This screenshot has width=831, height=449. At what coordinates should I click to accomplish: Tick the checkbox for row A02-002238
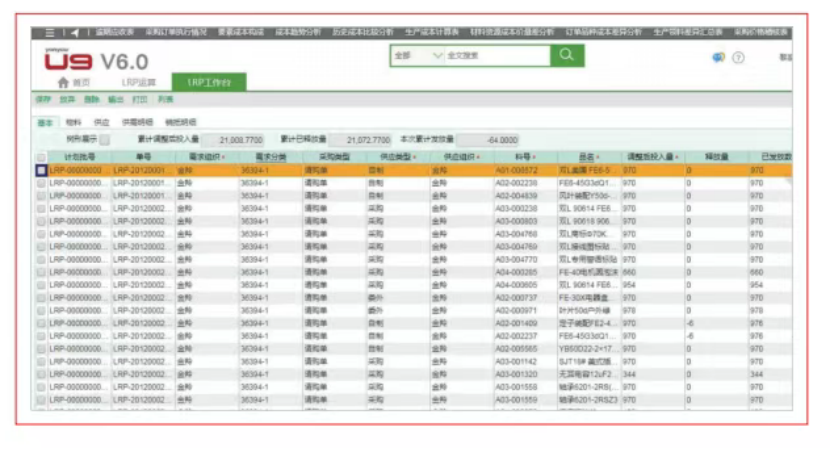coord(41,183)
